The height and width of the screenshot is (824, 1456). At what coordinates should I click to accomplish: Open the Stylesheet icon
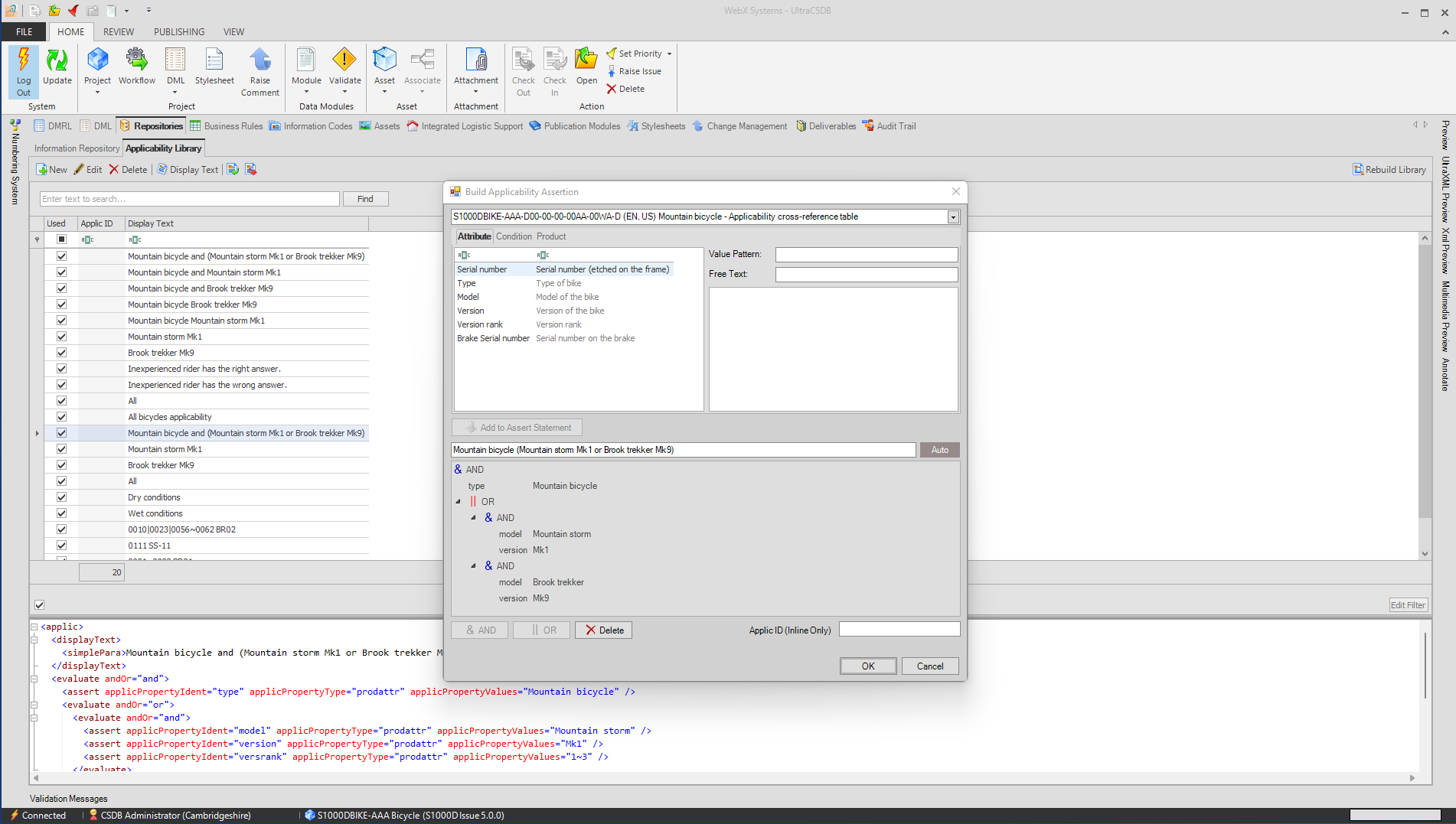[x=214, y=60]
